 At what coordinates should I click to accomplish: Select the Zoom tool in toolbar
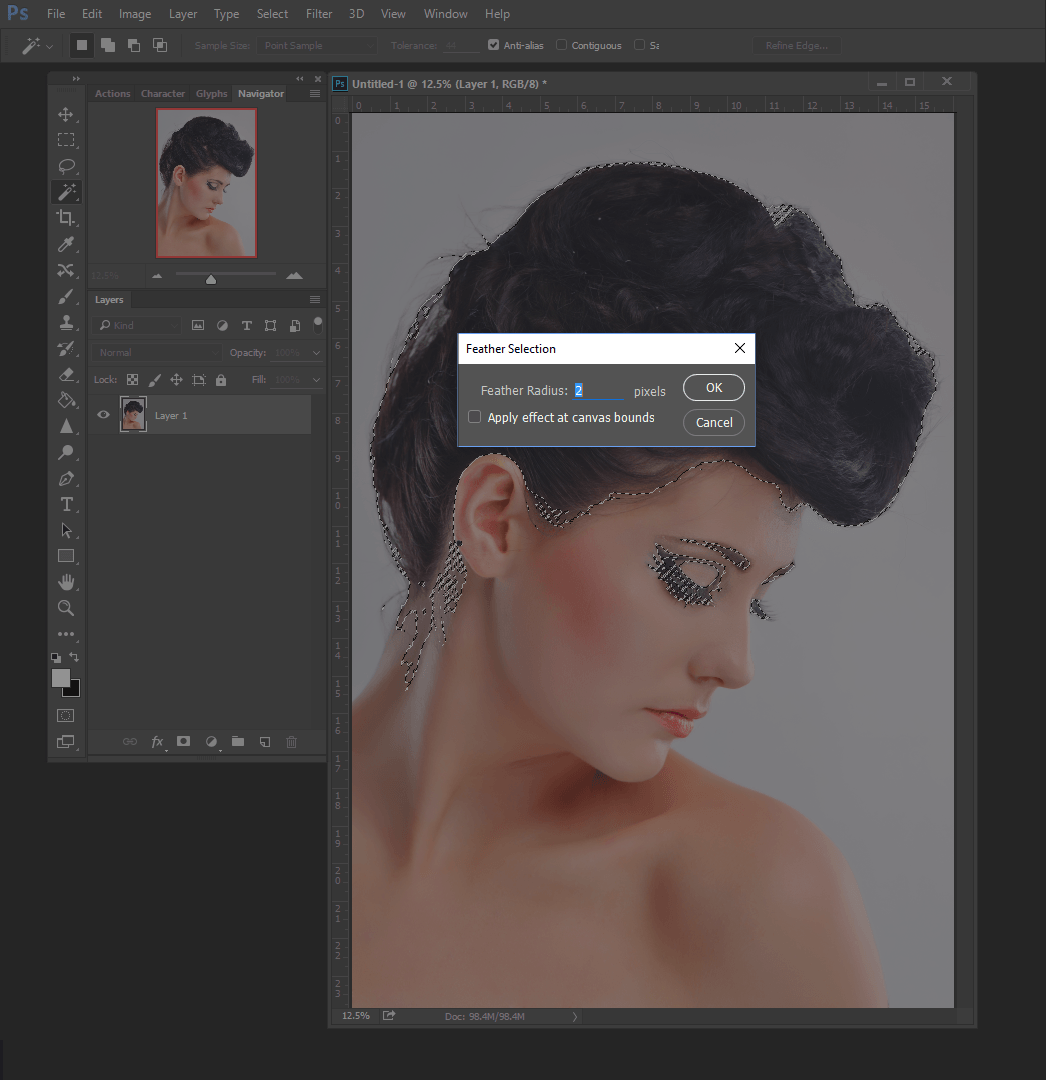pos(66,608)
